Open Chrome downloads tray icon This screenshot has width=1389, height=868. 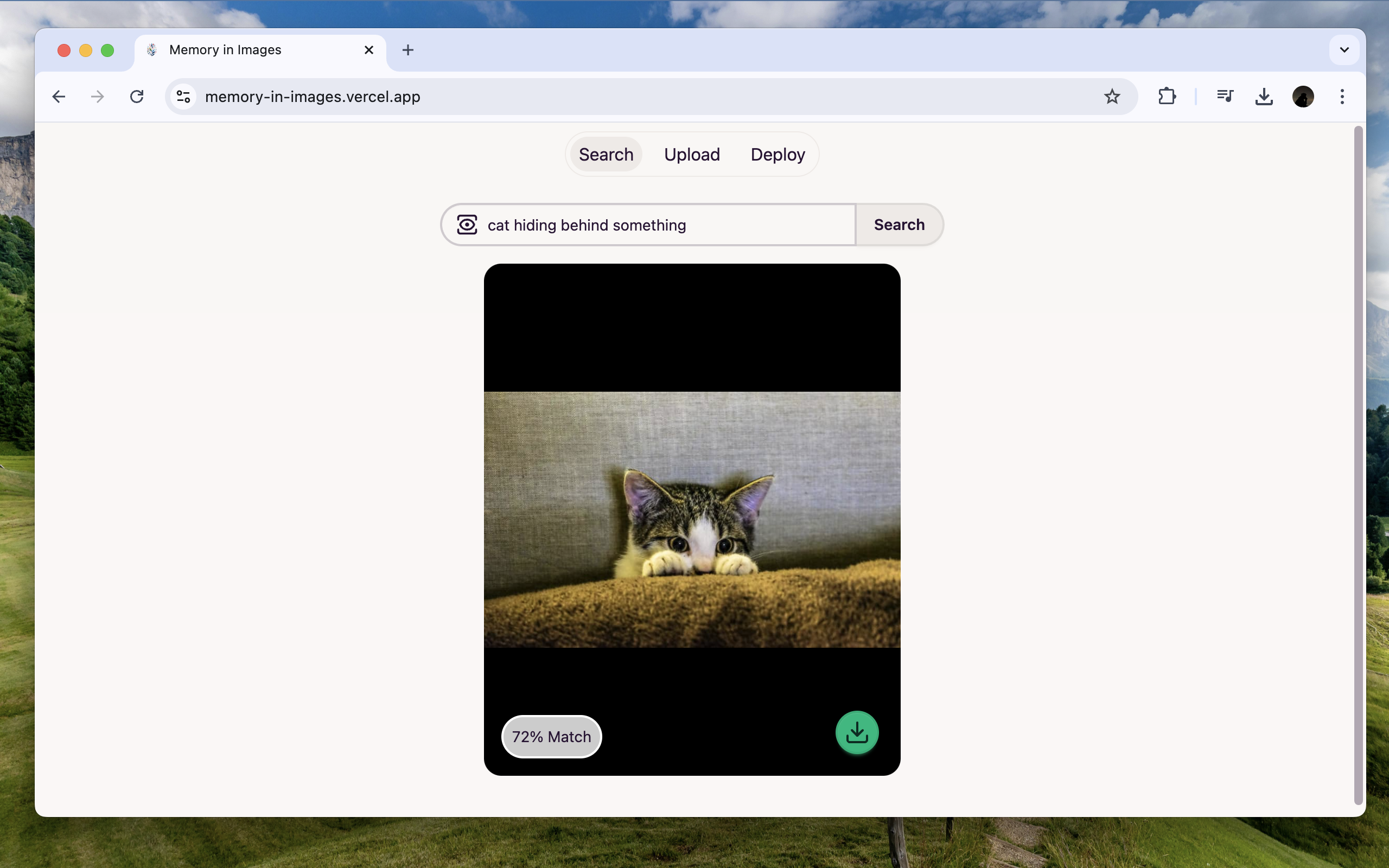tap(1264, 97)
